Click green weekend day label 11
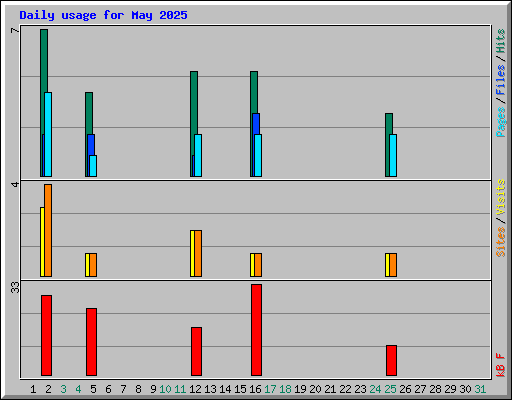512x400 pixels. [180, 389]
